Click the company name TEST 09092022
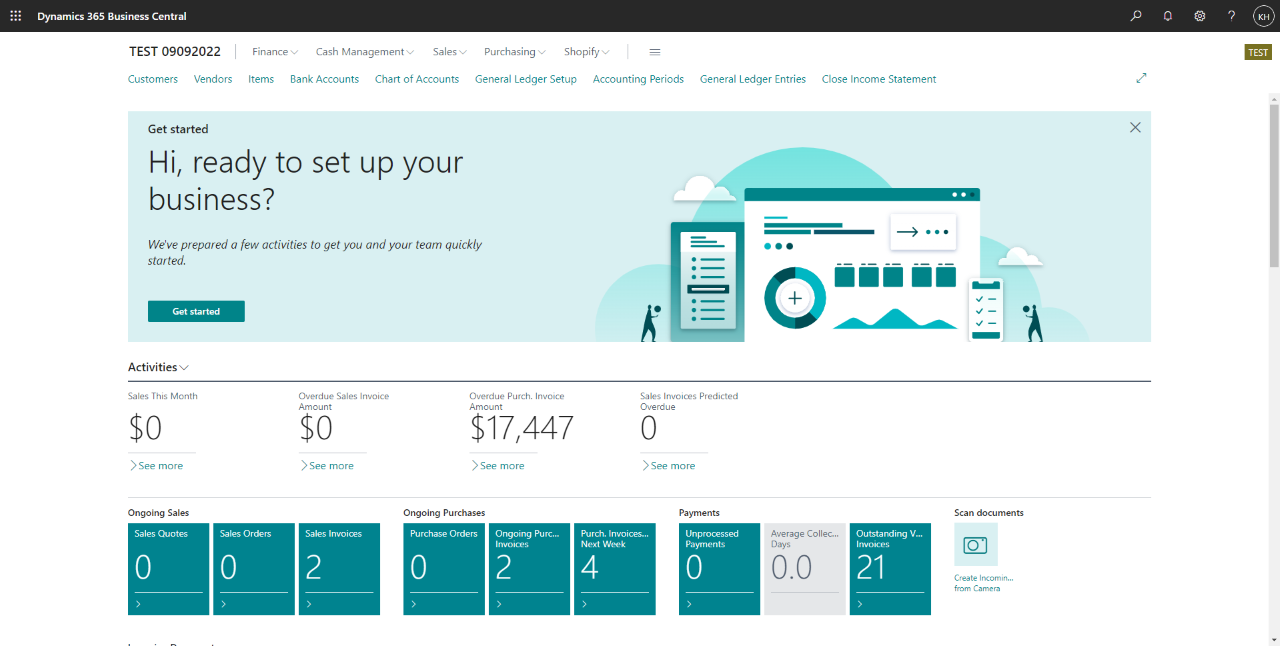Screen dimensions: 1280x646 tap(175, 52)
